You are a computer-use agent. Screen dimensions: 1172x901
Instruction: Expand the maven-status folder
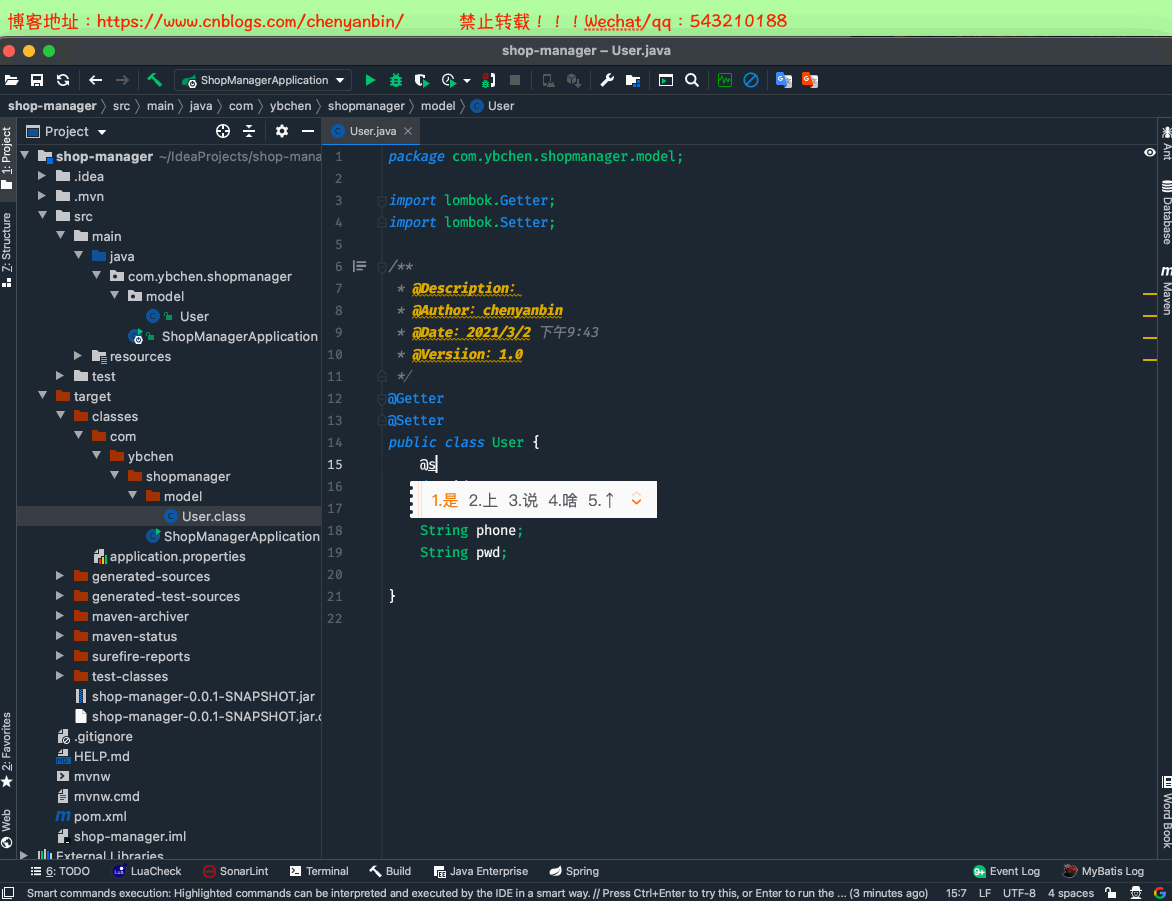click(x=60, y=636)
